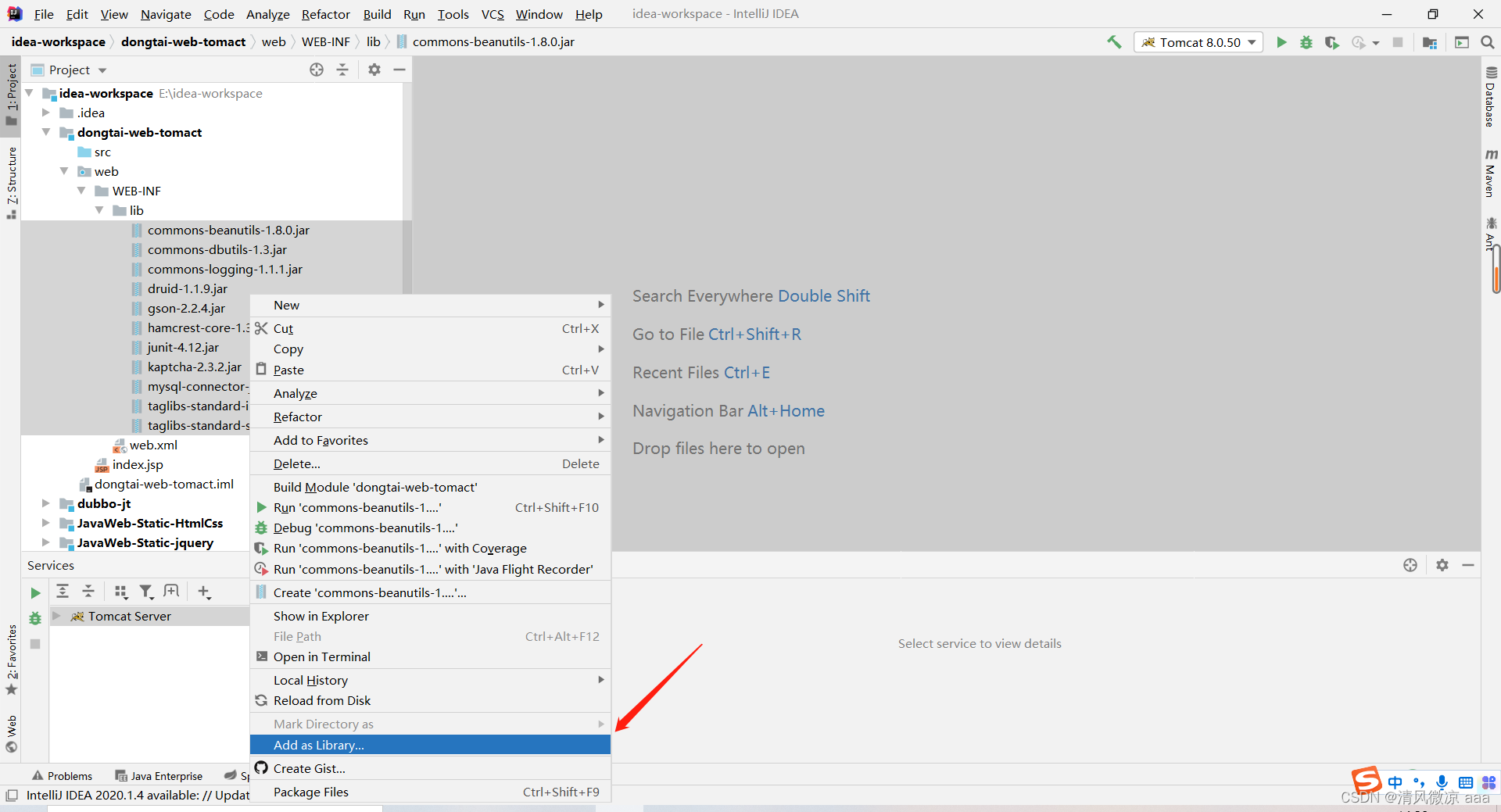The image size is (1501, 812).
Task: Start debugging with the toolbar bug icon
Action: click(1306, 42)
